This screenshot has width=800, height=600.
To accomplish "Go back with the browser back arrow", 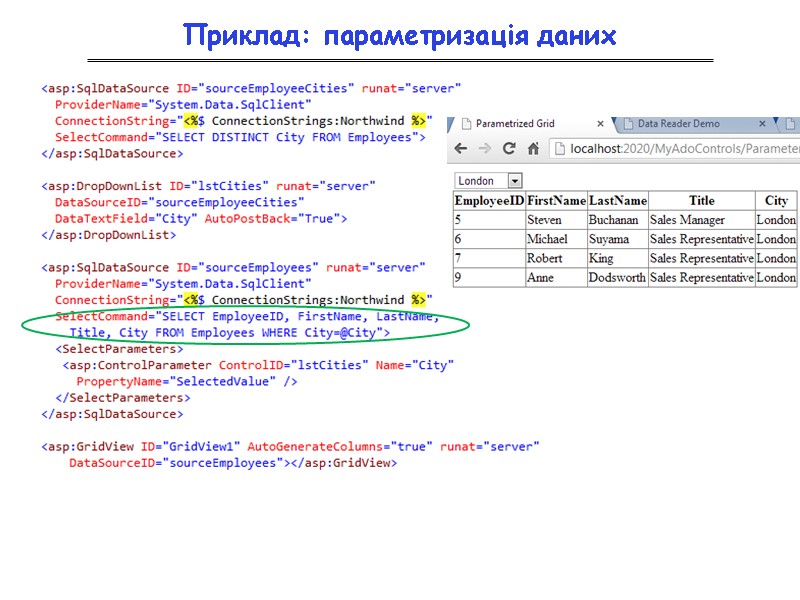I will [461, 148].
